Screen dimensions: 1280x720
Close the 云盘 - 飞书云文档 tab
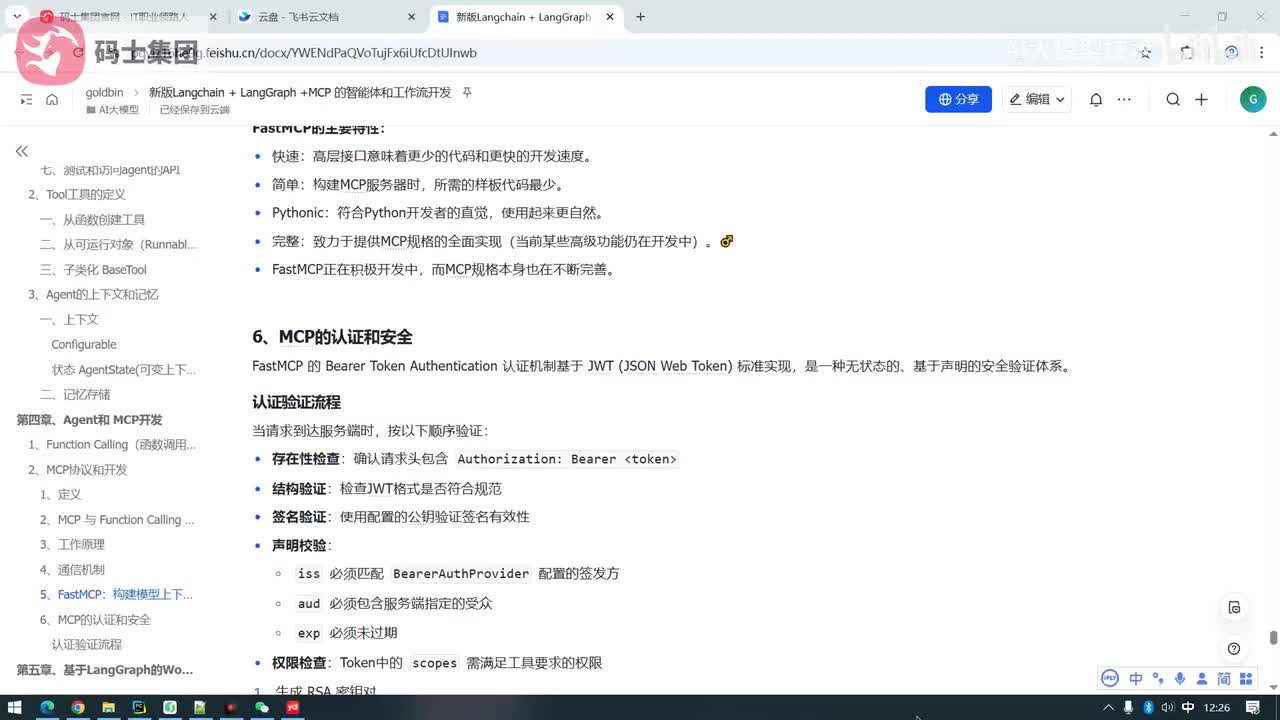pos(411,17)
